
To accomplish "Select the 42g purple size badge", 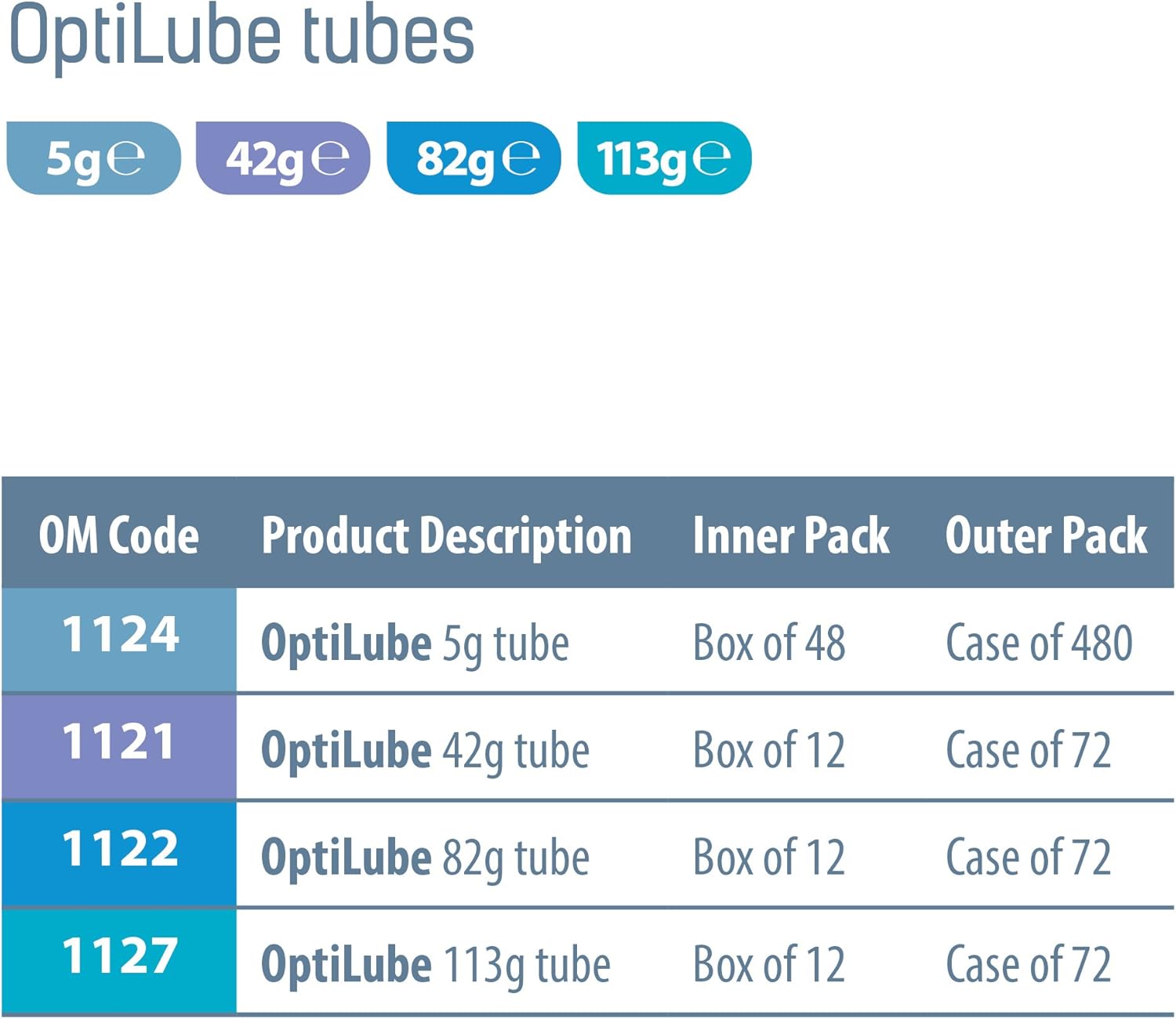I will (283, 158).
